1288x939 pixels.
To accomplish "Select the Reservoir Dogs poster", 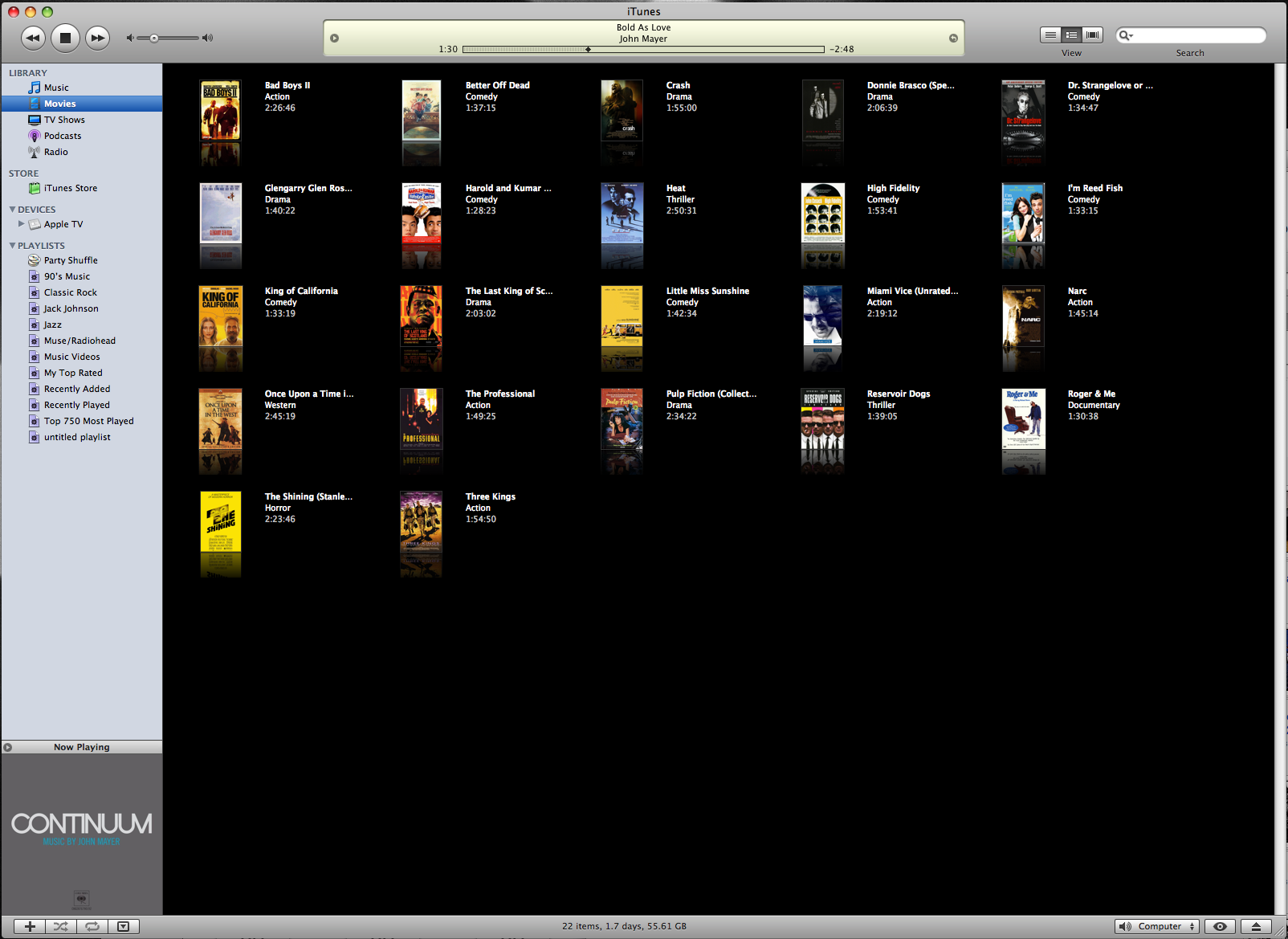I will 822,419.
